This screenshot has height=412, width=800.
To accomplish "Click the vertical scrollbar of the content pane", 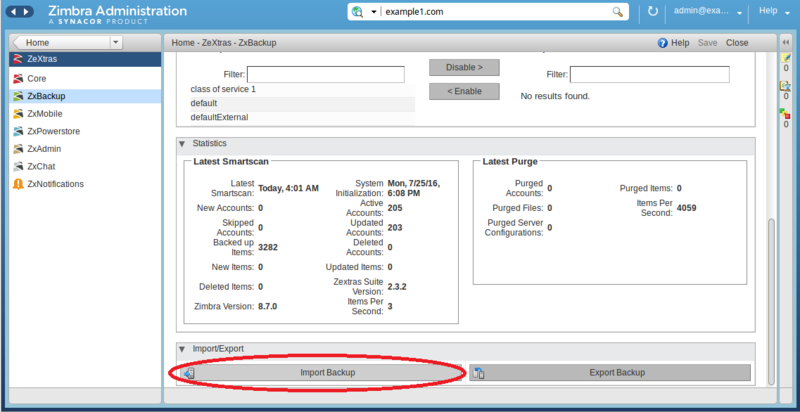I will (771, 301).
